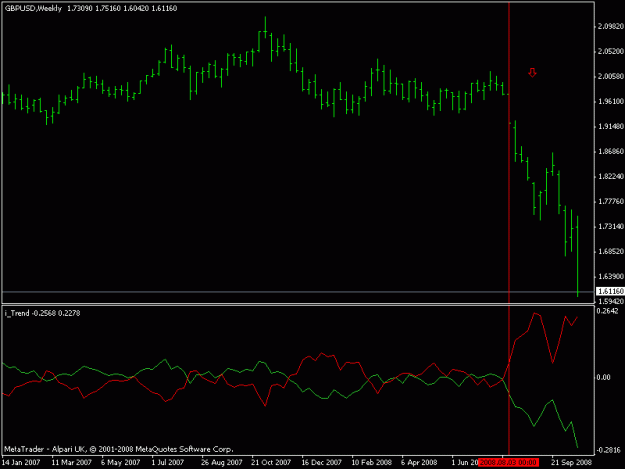Viewport: 625px width, 469px height.
Task: Click price scale value 1.96100
Action: point(611,102)
